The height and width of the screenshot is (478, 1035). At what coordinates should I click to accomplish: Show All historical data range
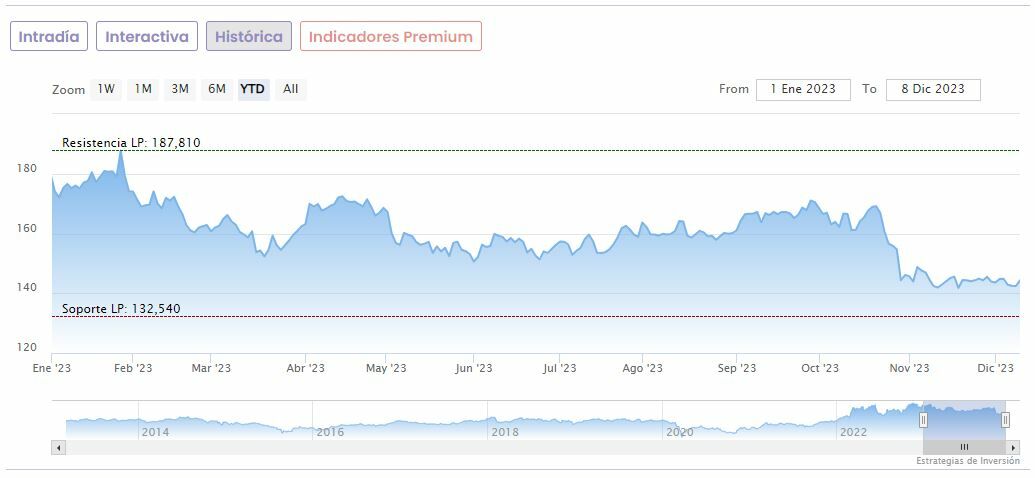[290, 89]
